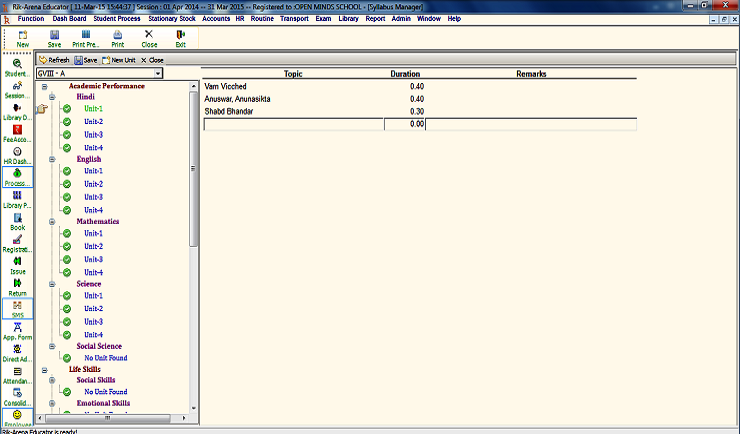Collapse the Hindi subject tree node

pyautogui.click(x=51, y=97)
